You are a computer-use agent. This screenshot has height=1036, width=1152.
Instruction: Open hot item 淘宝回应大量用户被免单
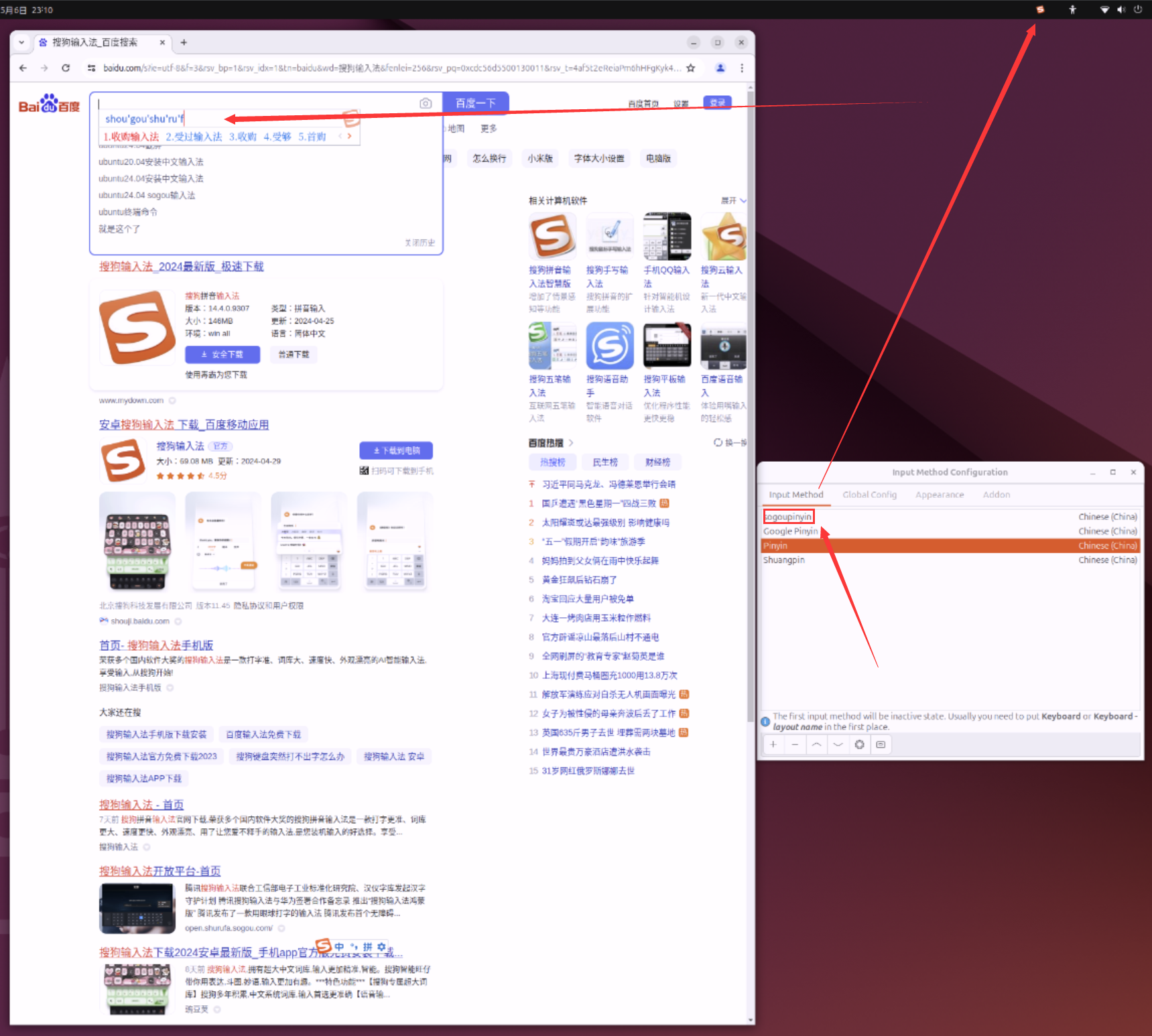587,599
